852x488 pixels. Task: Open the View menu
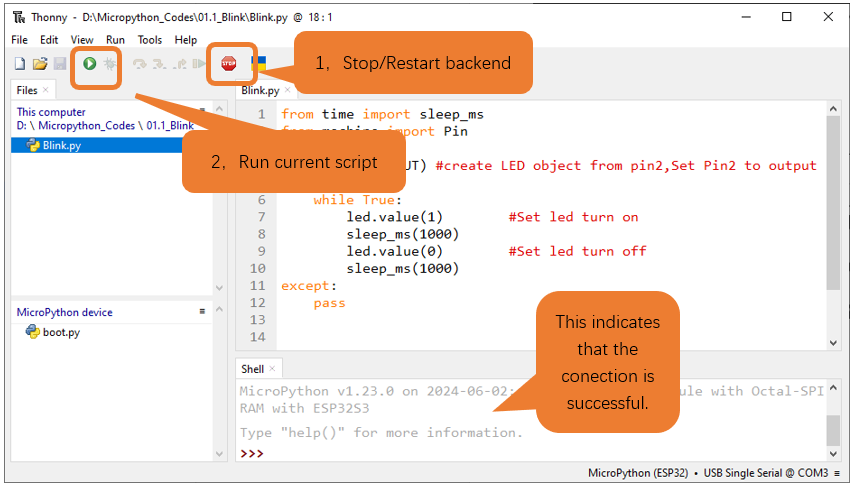[82, 40]
